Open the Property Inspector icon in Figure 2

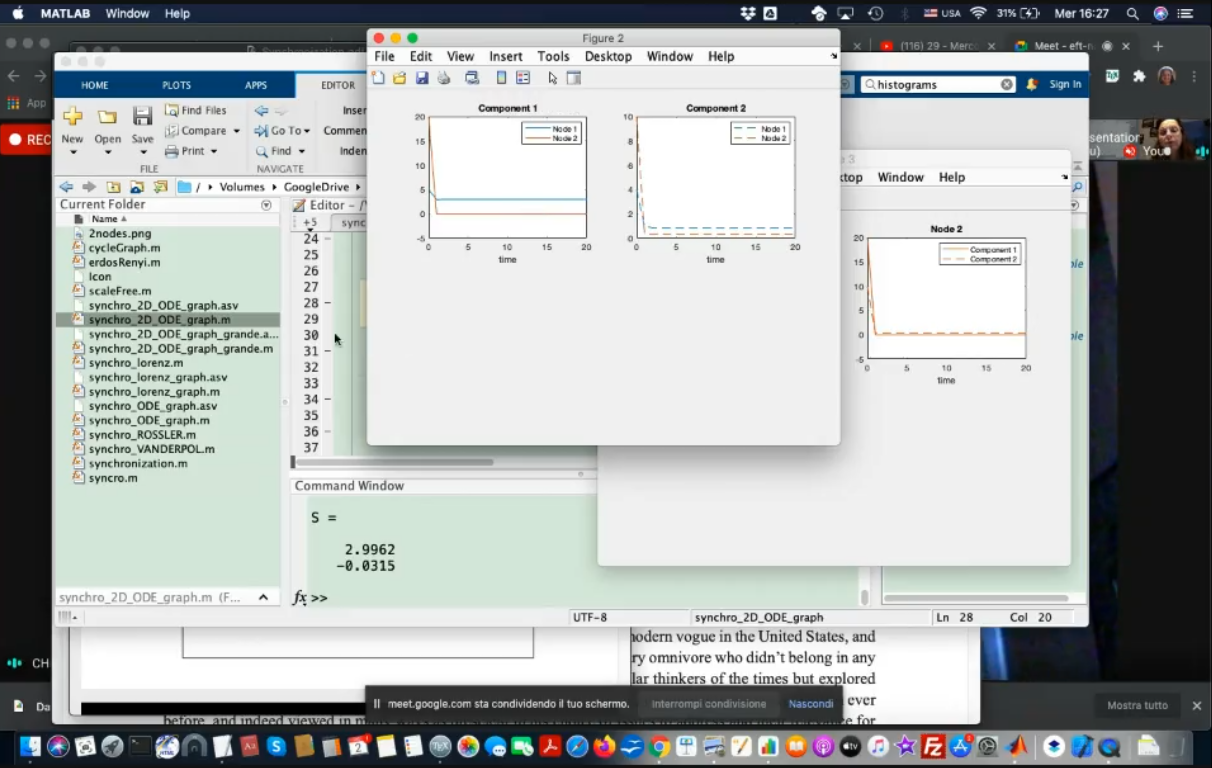pyautogui.click(x=574, y=78)
